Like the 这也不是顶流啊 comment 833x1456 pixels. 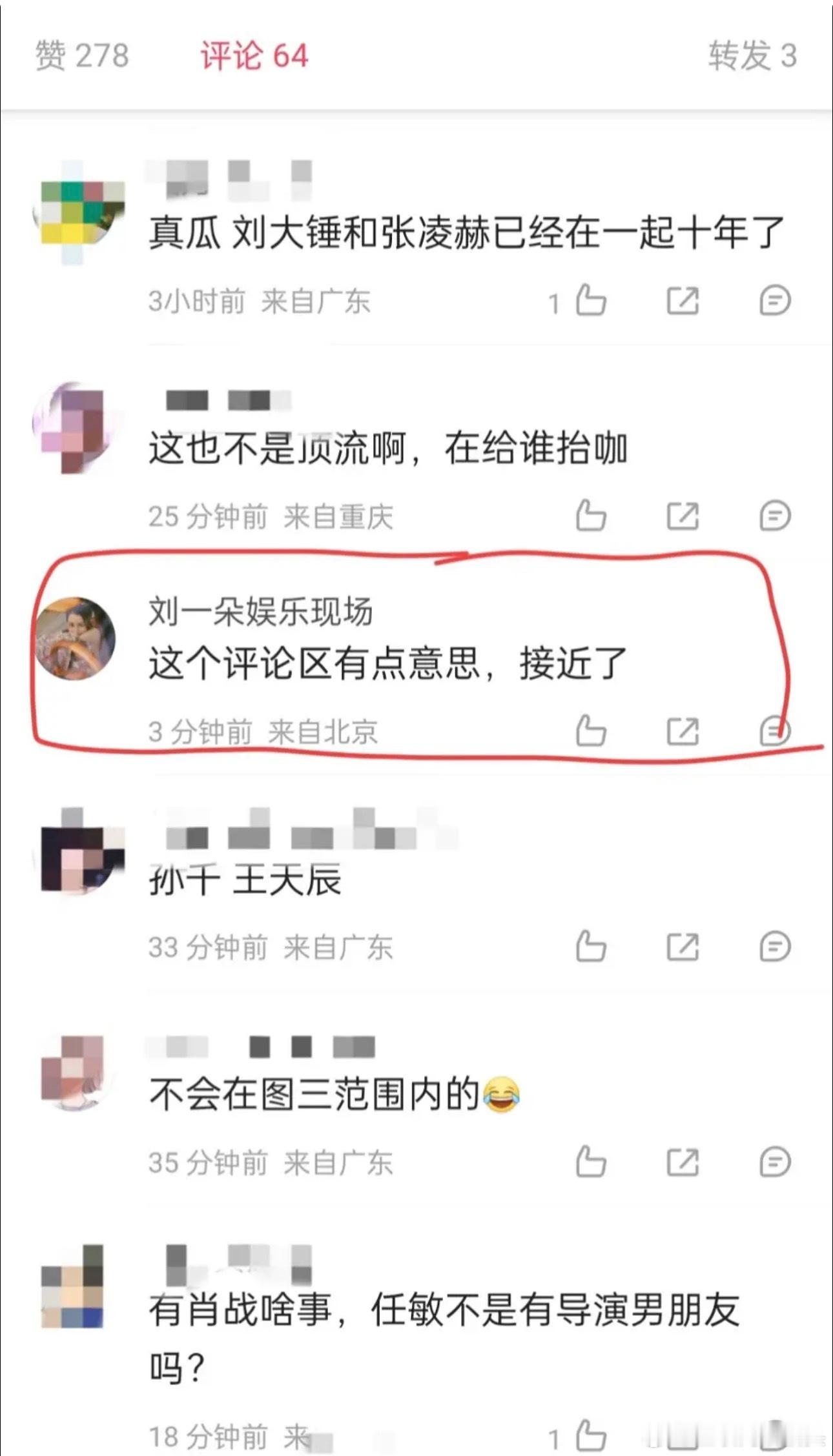(x=590, y=516)
